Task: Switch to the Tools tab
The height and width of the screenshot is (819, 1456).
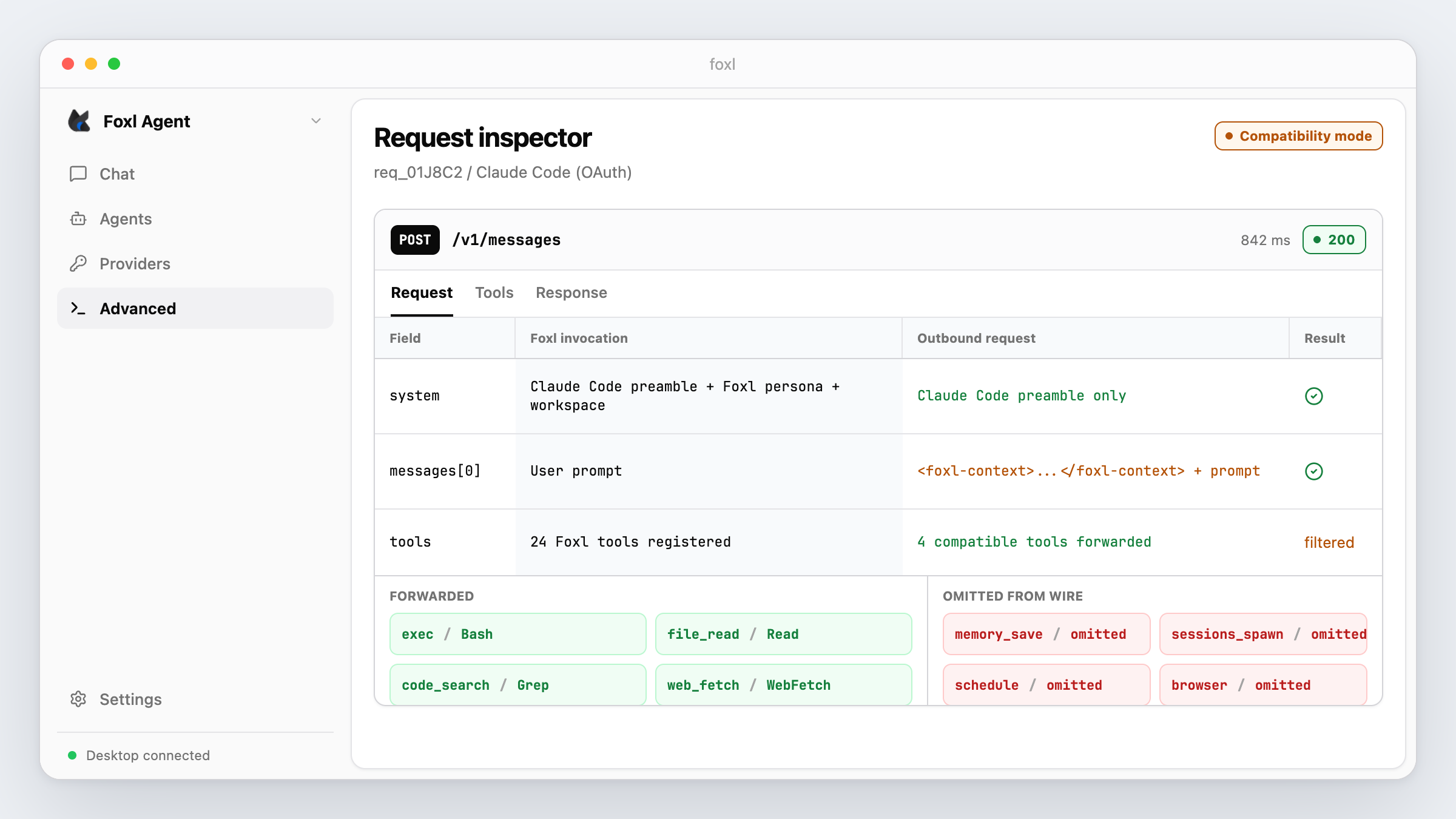Action: tap(494, 293)
